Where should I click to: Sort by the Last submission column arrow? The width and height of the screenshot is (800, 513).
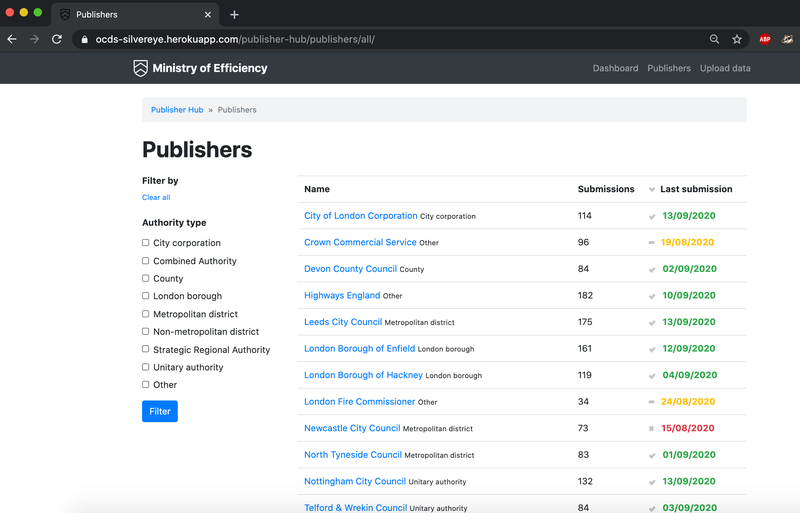652,189
